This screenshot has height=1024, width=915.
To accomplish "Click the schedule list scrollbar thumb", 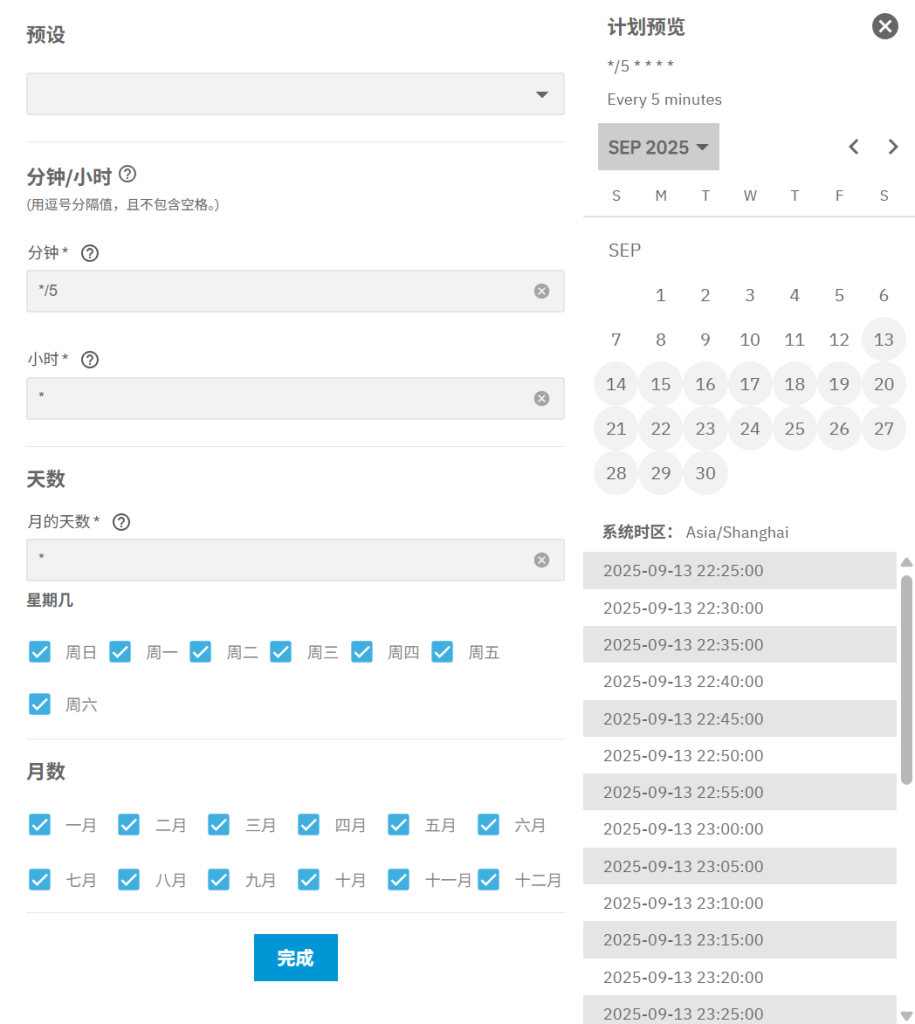I will 906,680.
